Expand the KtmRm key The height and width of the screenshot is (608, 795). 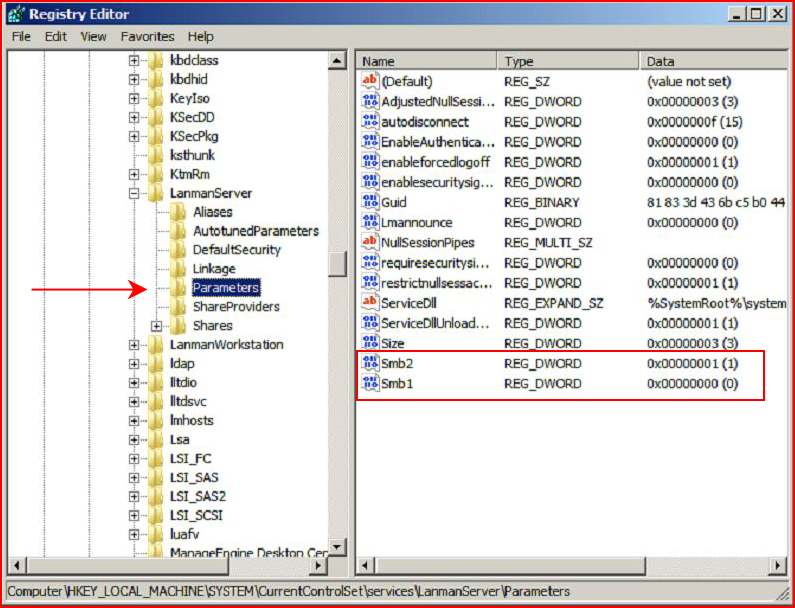pos(134,174)
